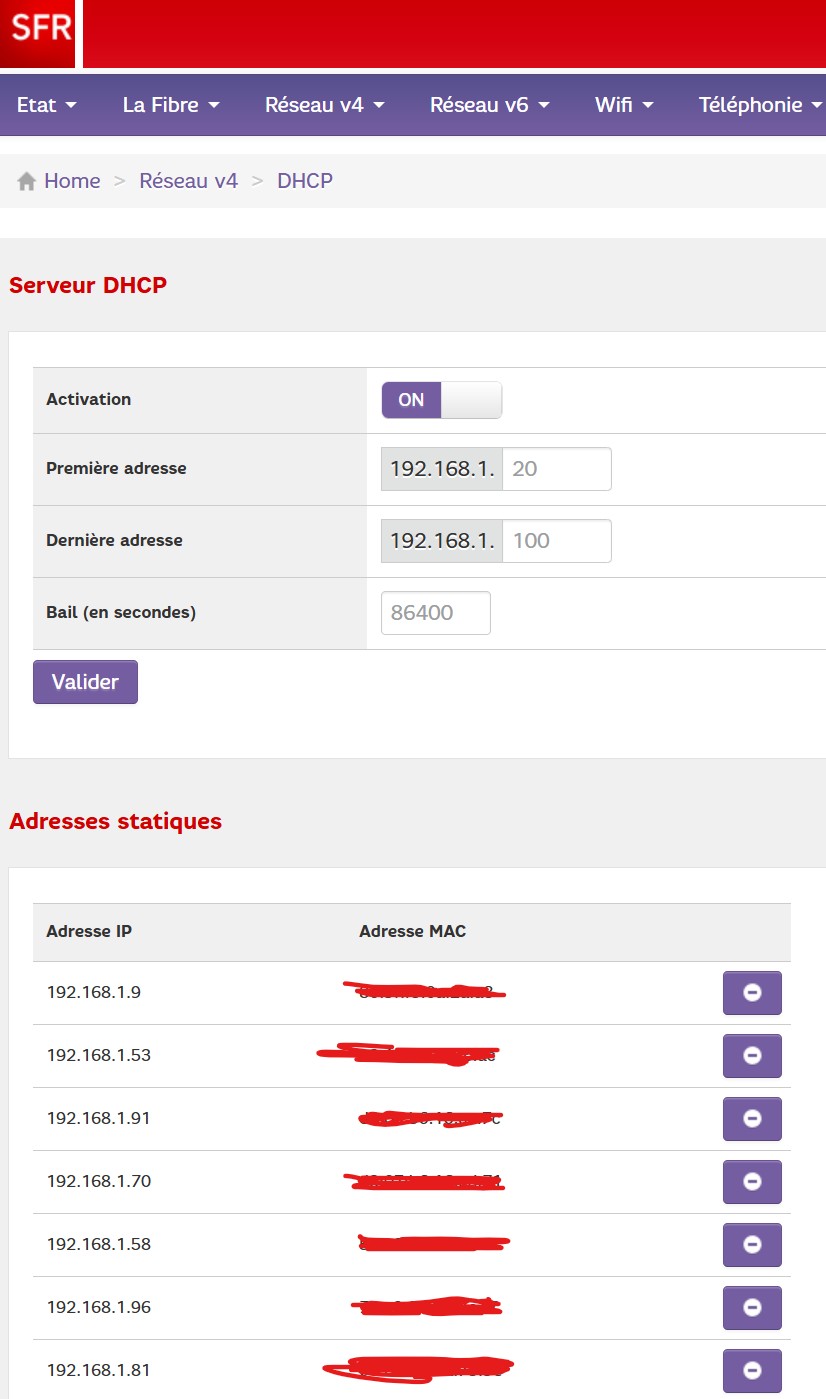This screenshot has height=1399, width=826.
Task: Click the Adresses statiques heading
Action: coord(115,822)
